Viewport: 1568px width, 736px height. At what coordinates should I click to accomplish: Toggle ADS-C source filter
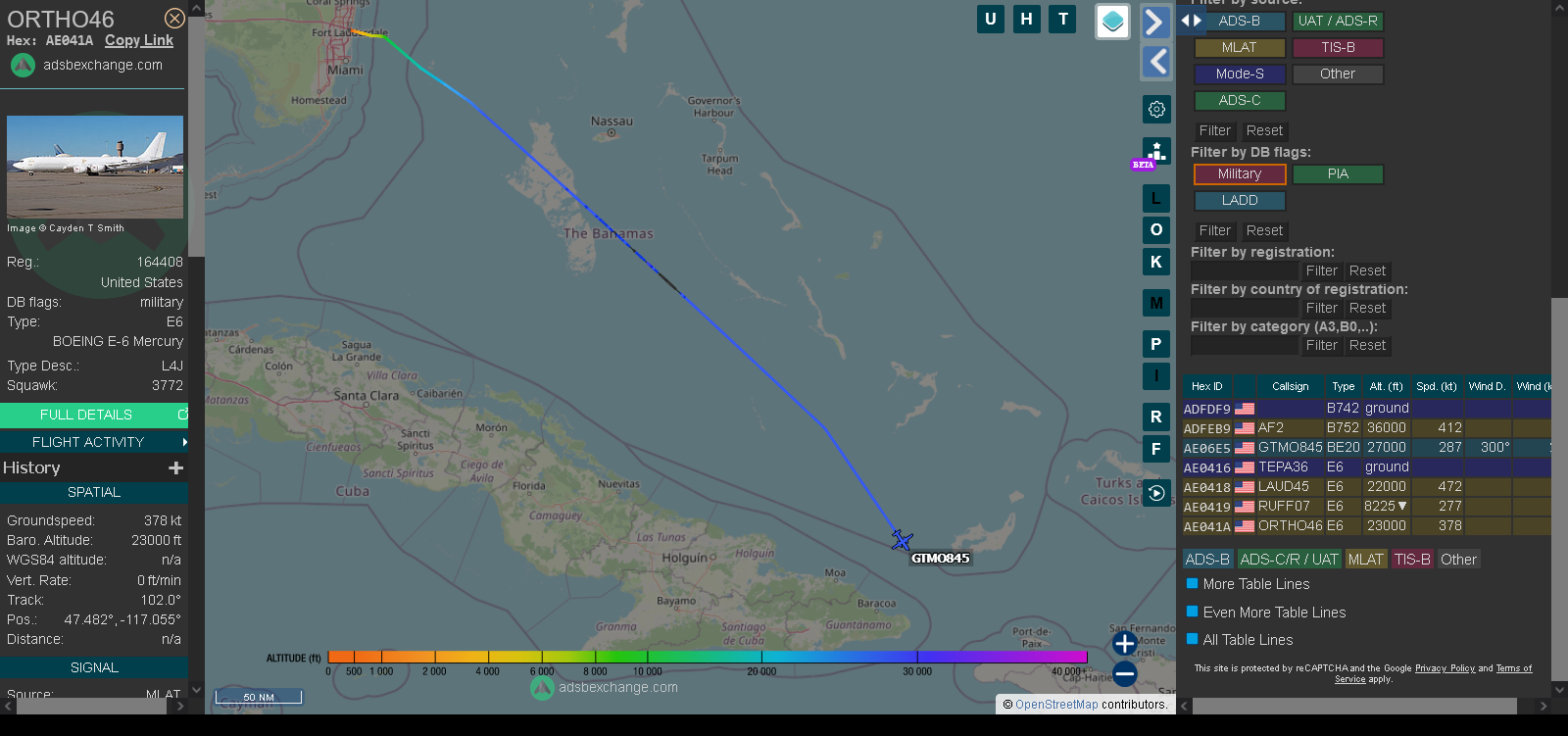[x=1240, y=100]
